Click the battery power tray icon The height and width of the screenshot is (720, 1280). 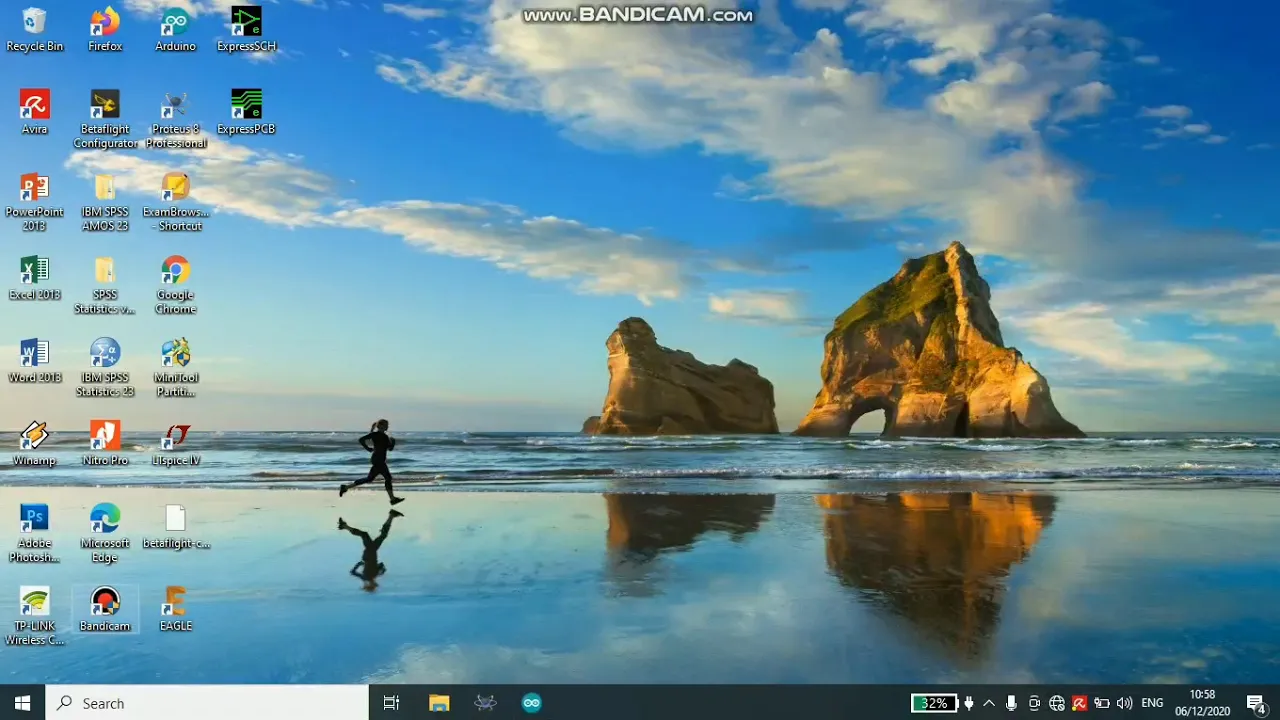pos(1102,703)
